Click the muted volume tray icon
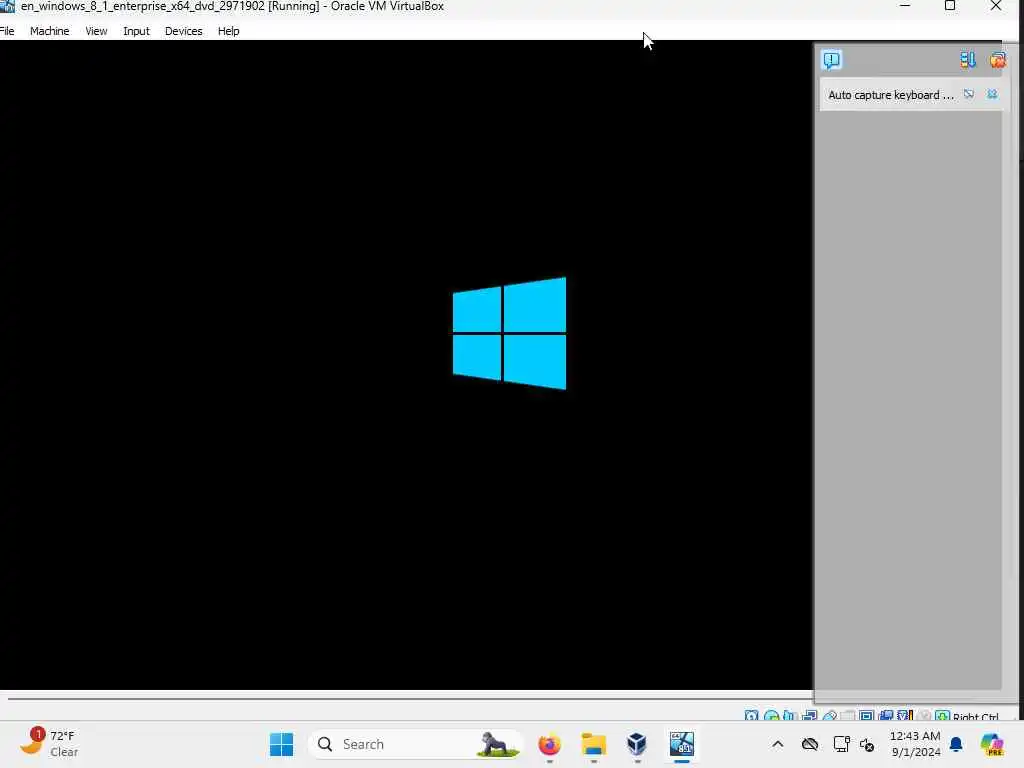This screenshot has width=1024, height=768. [867, 744]
